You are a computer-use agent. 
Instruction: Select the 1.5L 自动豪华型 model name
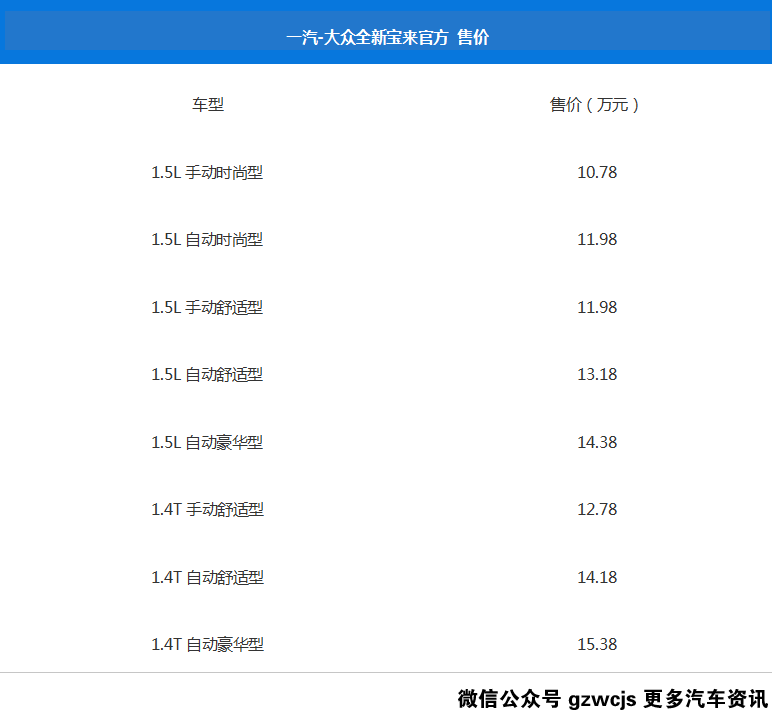[207, 442]
